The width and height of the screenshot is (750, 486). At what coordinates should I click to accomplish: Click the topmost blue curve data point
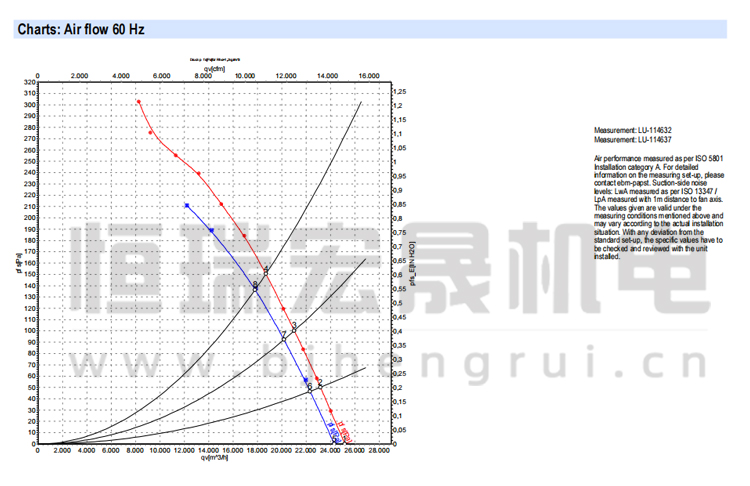coord(187,206)
